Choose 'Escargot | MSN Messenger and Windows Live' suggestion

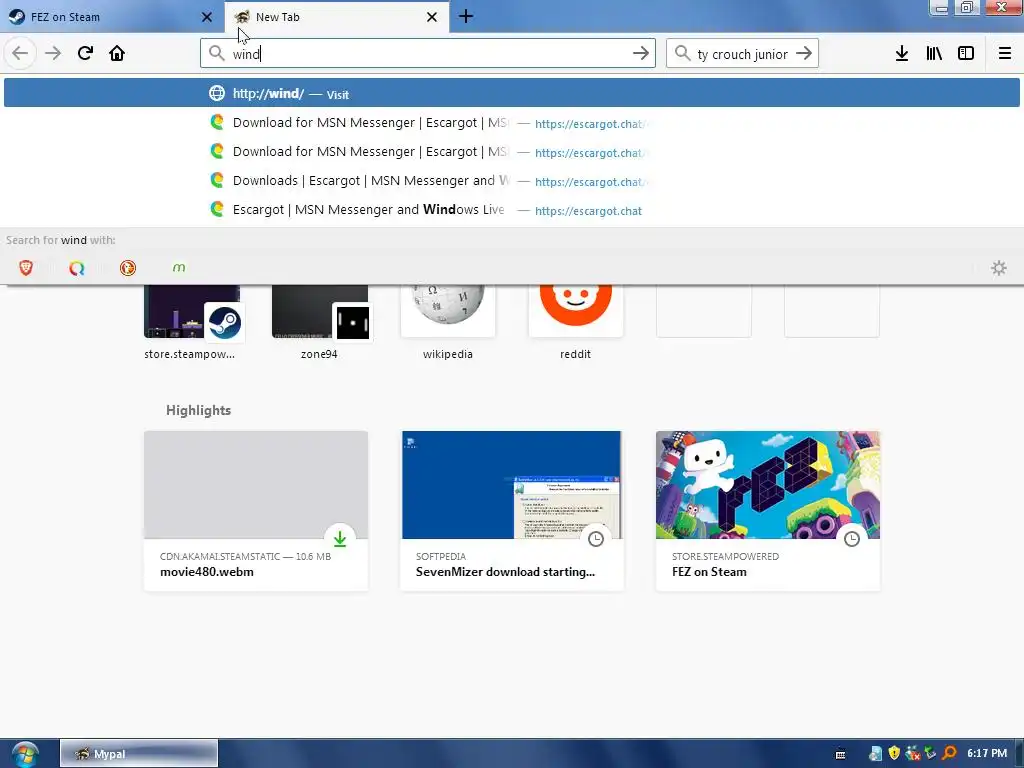[511, 210]
